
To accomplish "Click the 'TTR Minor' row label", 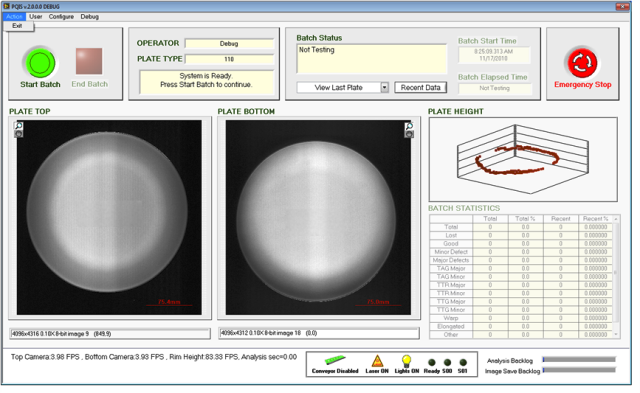I will click(451, 293).
